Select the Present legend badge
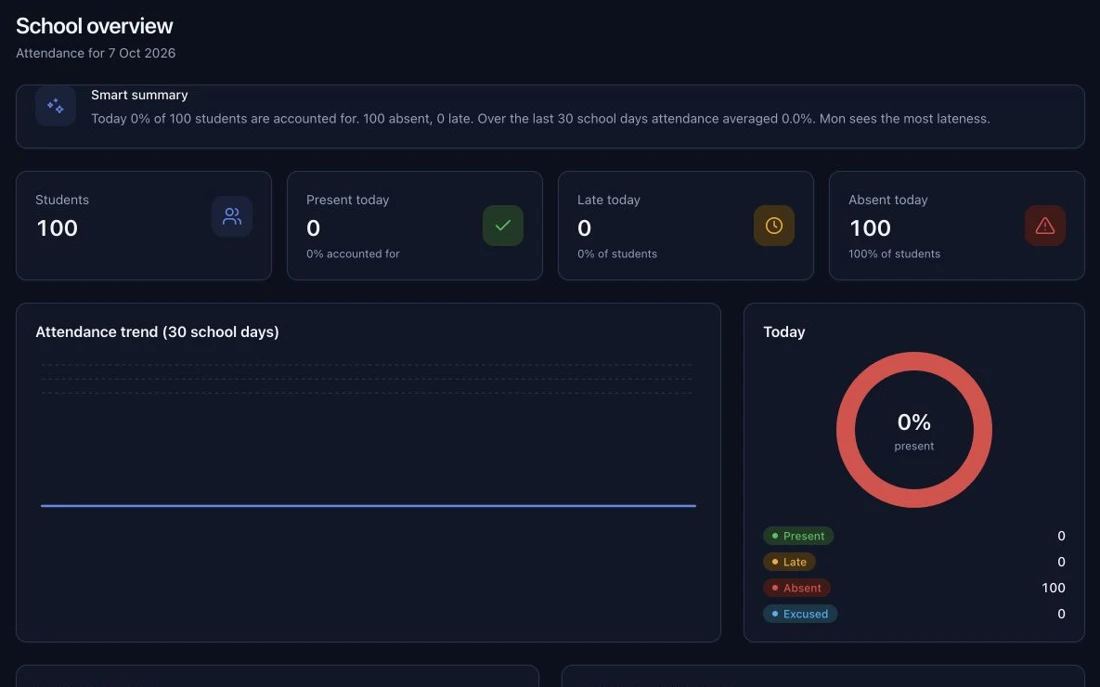1100x687 pixels. [798, 536]
